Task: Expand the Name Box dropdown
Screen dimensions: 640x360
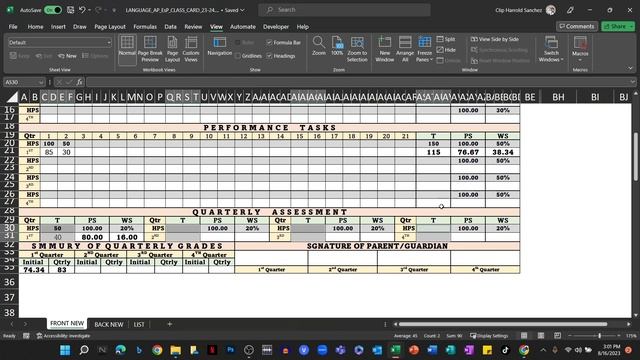Action: (x=41, y=82)
